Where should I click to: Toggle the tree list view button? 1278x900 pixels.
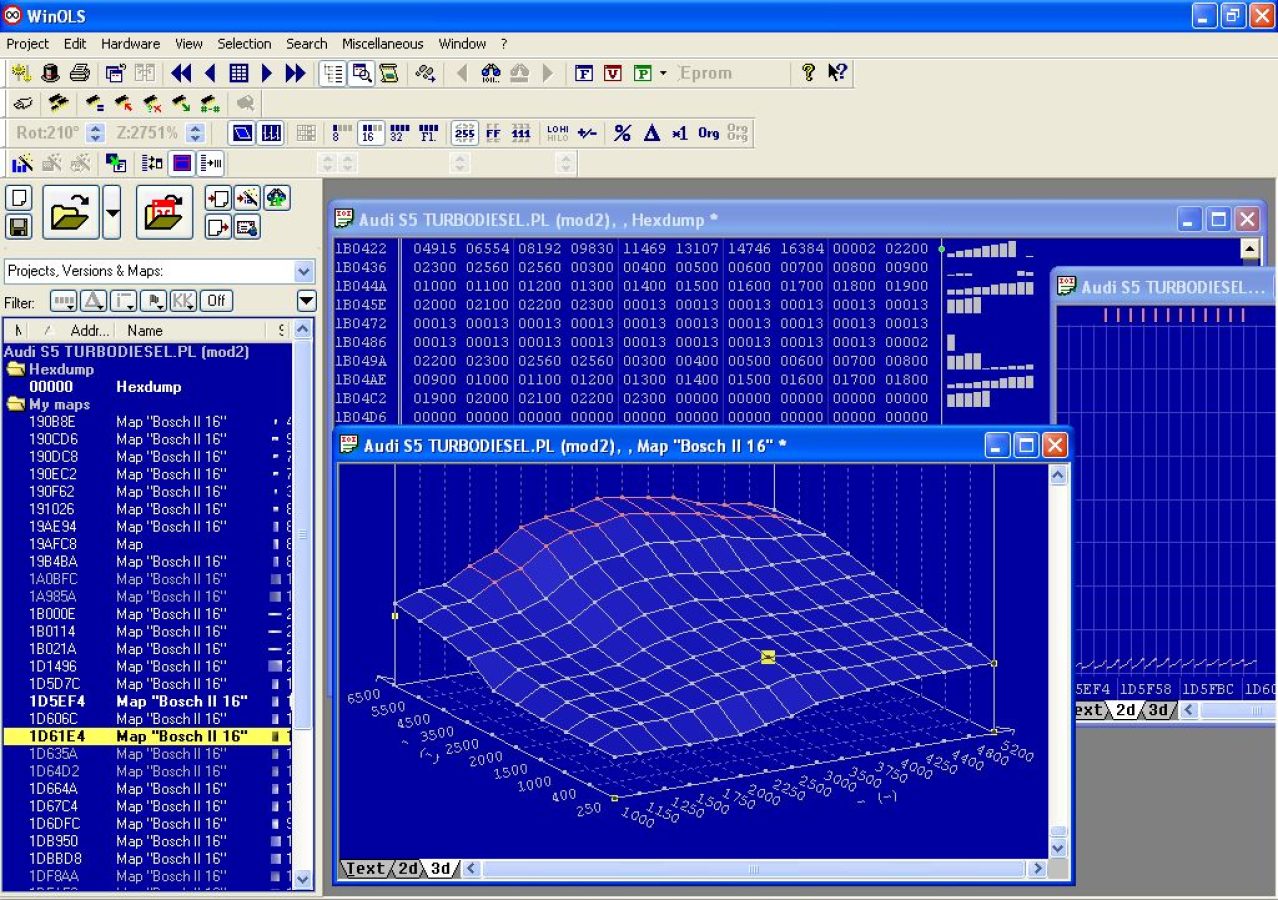333,73
